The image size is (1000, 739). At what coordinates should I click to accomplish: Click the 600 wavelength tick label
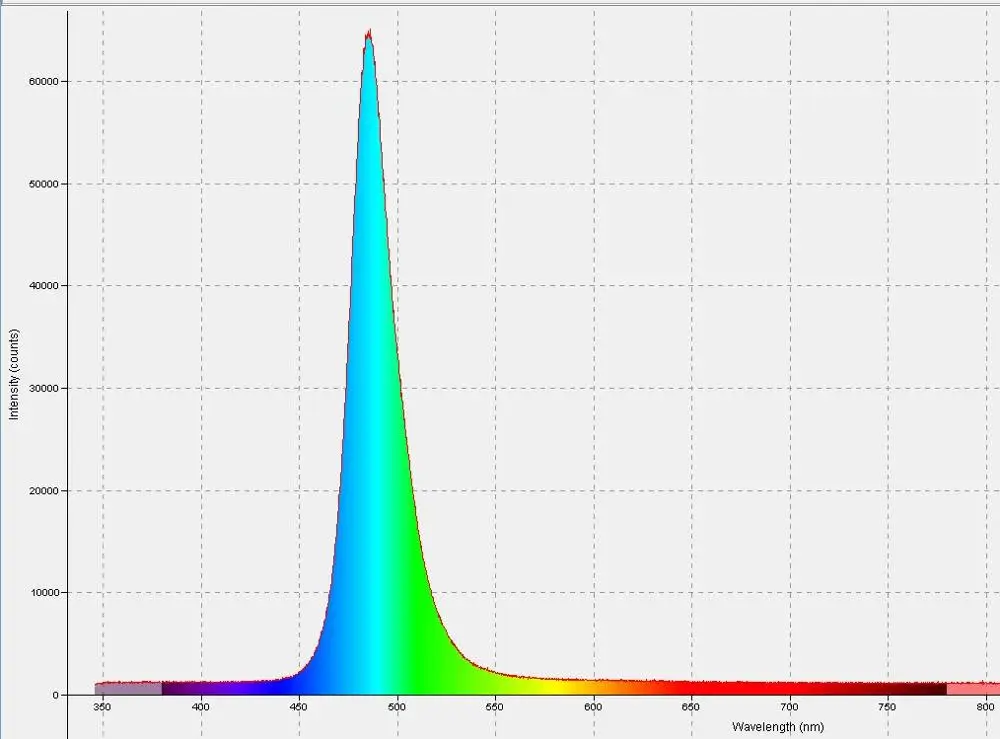(x=594, y=707)
